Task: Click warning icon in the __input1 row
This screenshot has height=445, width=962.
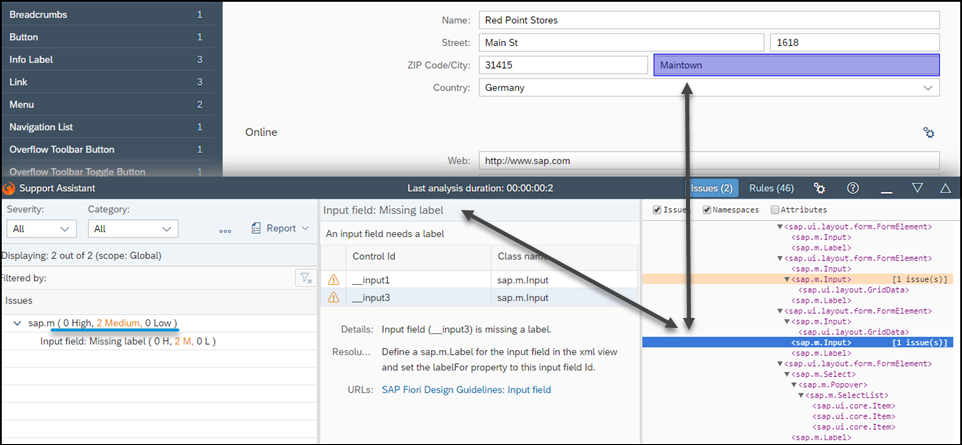Action: pyautogui.click(x=333, y=280)
